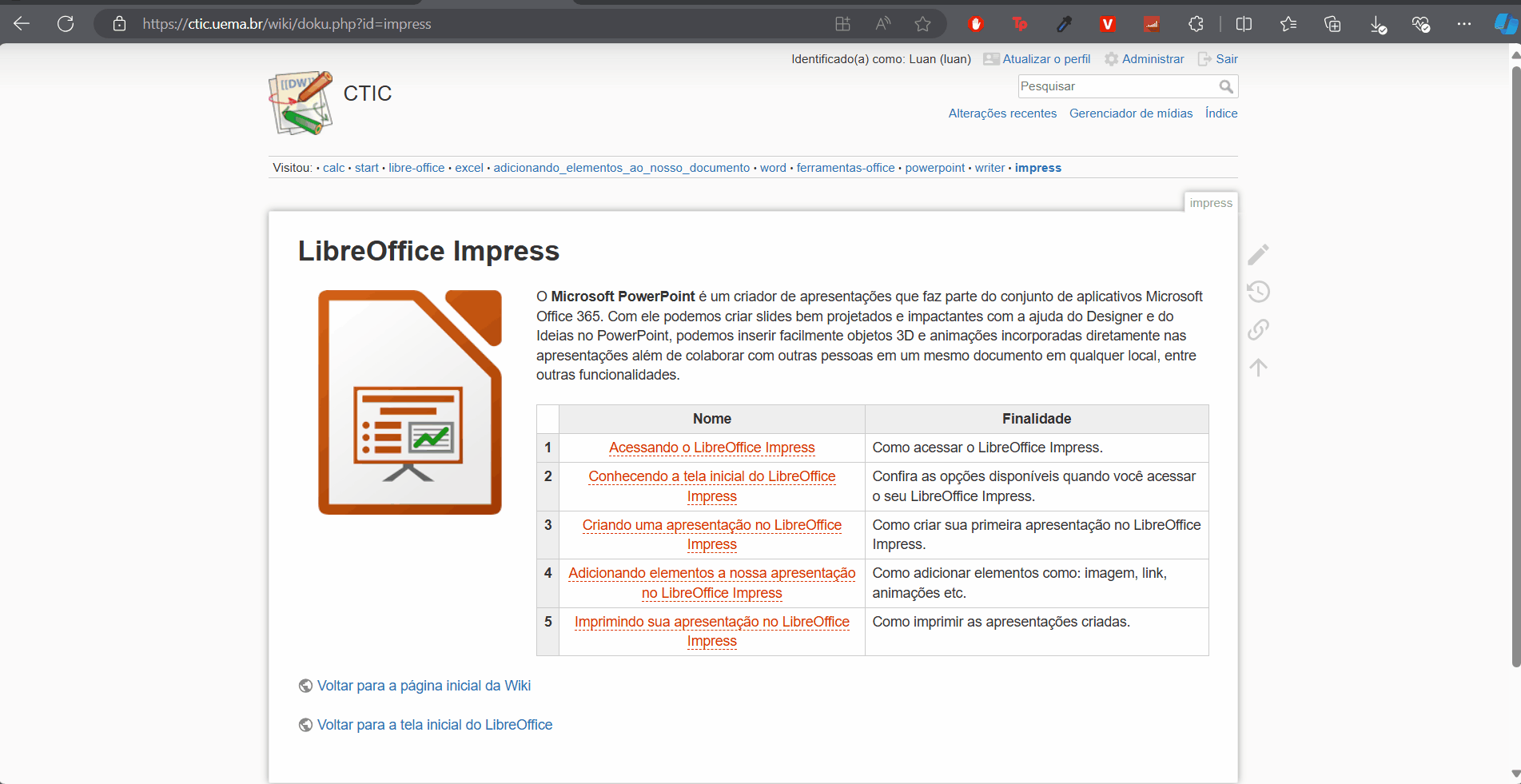Open the split tabs grid icon in address bar
This screenshot has height=784, width=1521.
pos(842,24)
